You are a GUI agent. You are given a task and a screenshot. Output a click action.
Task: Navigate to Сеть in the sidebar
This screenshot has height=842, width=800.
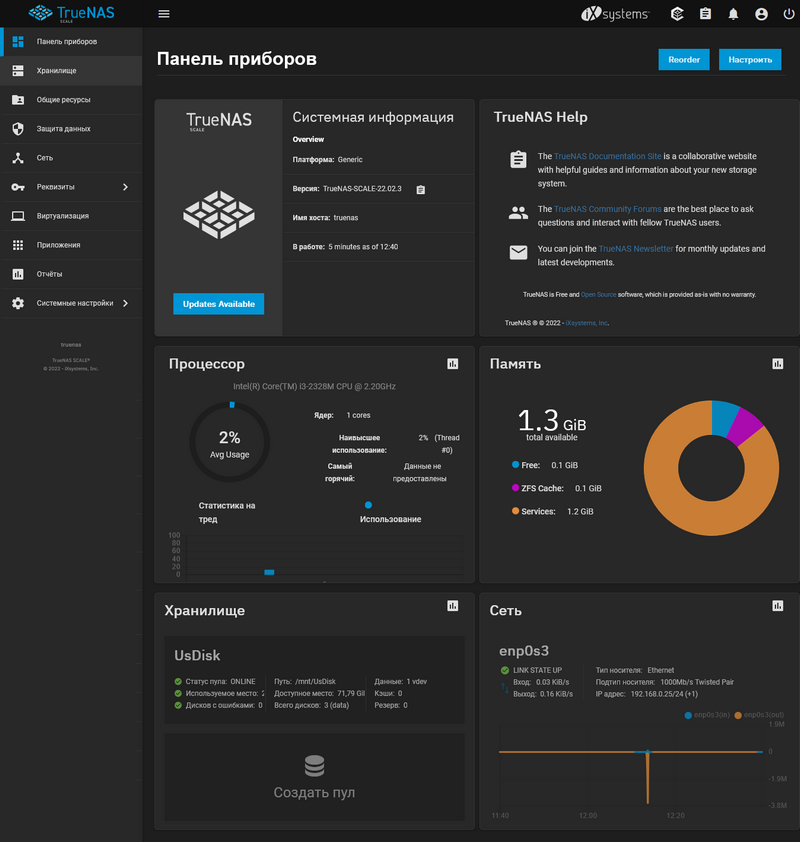[x=71, y=158]
